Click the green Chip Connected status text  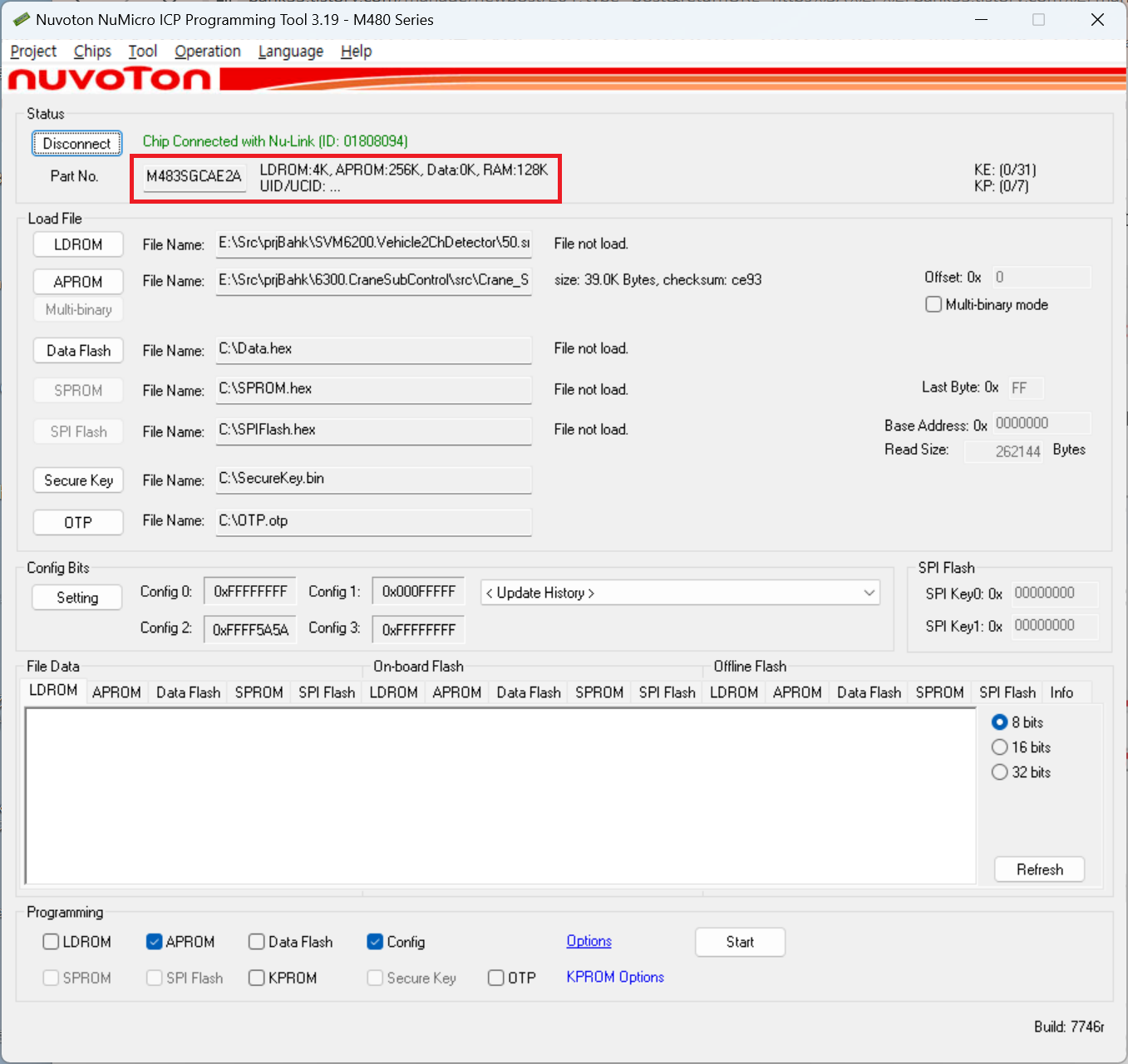pos(275,141)
